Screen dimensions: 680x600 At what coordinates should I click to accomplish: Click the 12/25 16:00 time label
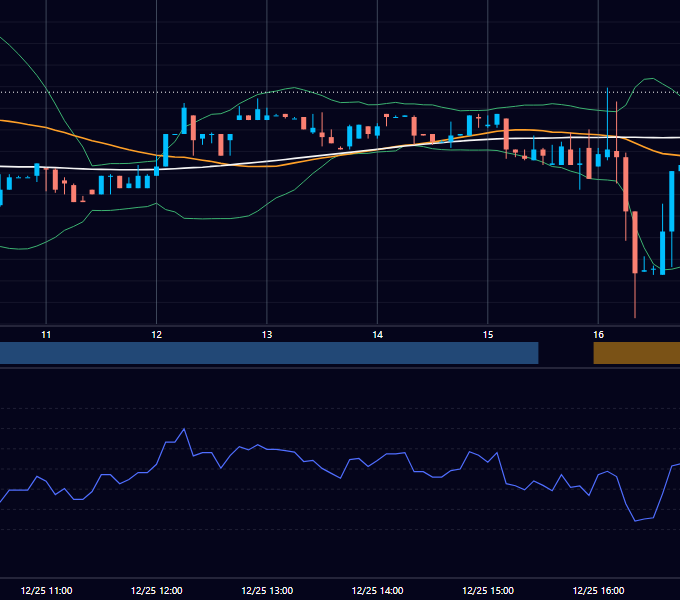[598, 590]
